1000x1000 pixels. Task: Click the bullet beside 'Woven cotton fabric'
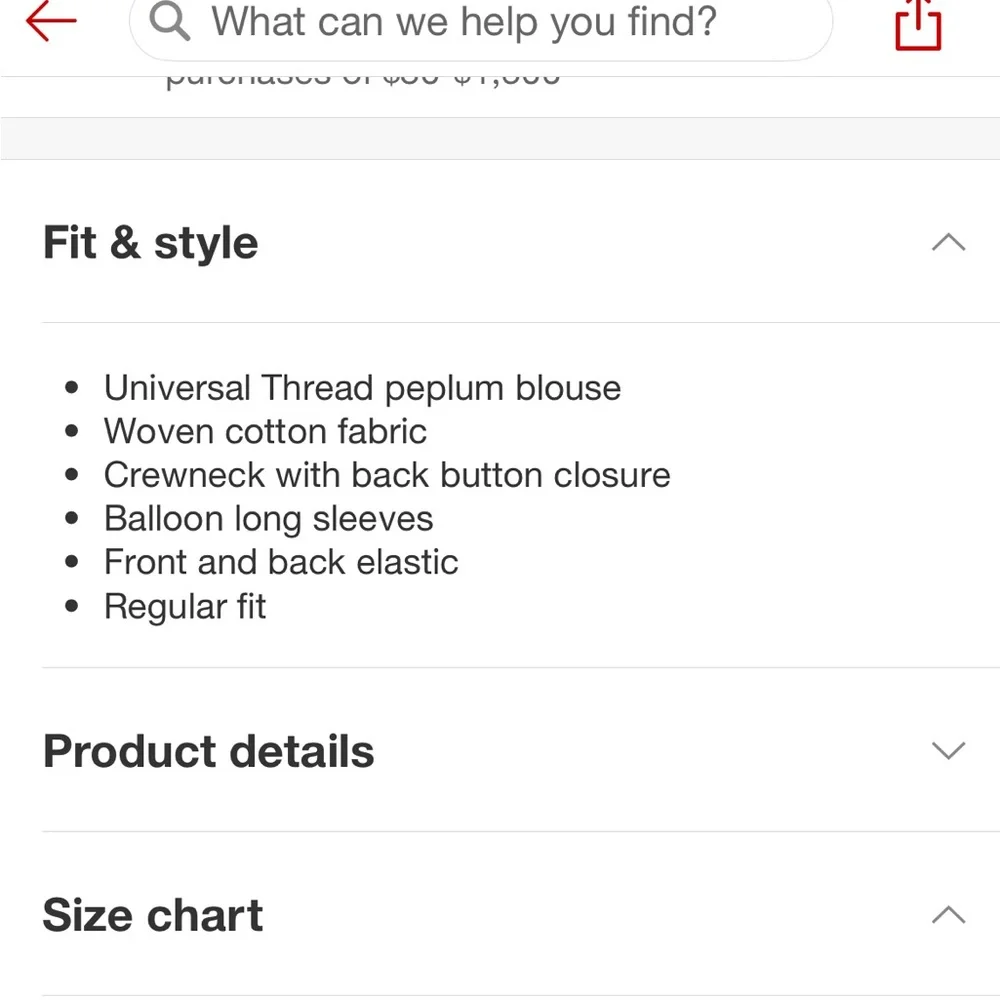[x=71, y=432]
